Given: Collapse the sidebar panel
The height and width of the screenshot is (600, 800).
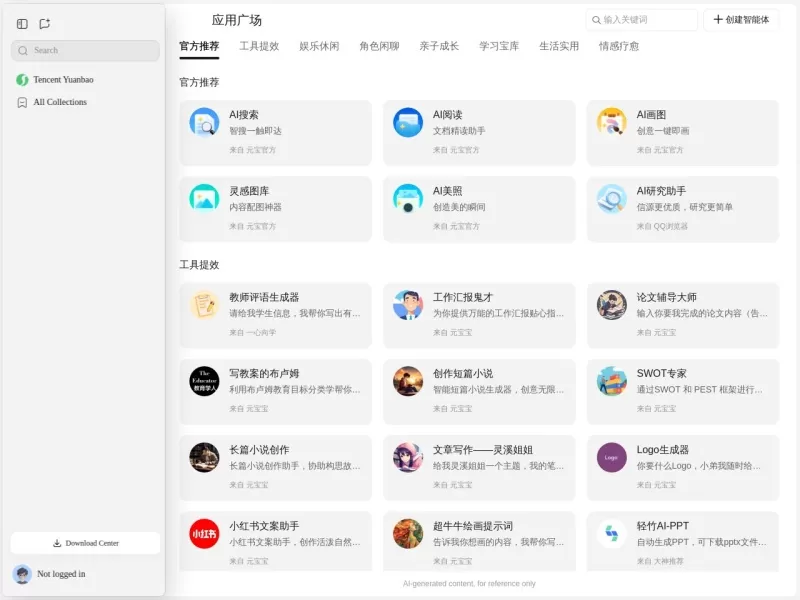Looking at the screenshot, I should (x=20, y=23).
